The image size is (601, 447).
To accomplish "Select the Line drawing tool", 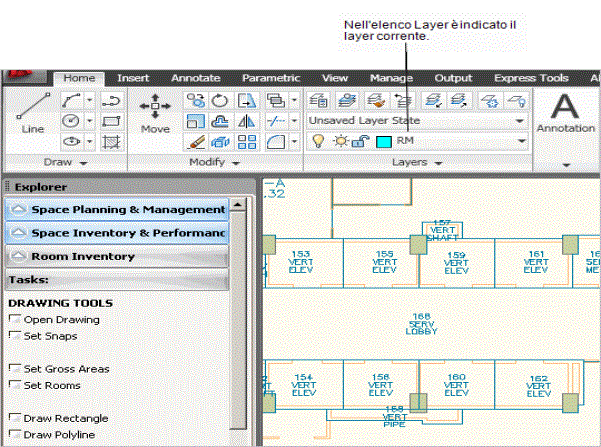I will 33,113.
